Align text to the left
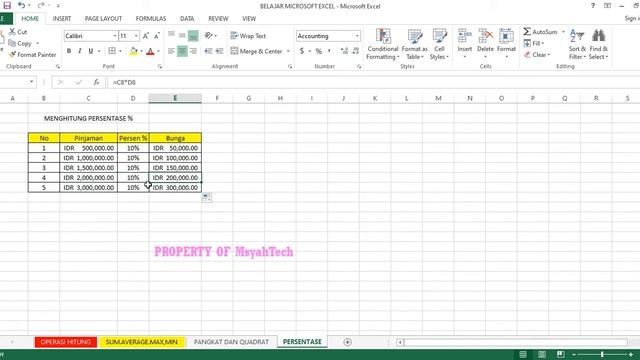The image size is (640, 360). coord(171,51)
